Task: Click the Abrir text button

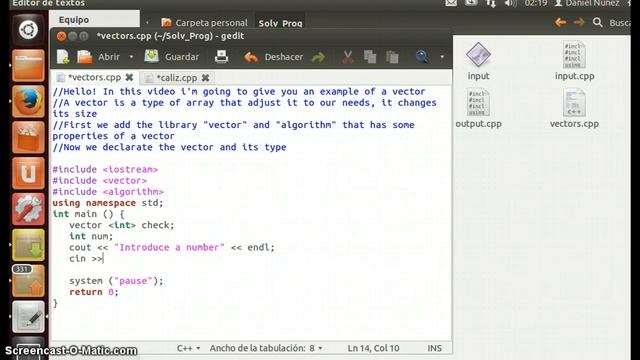Action: coord(109,57)
